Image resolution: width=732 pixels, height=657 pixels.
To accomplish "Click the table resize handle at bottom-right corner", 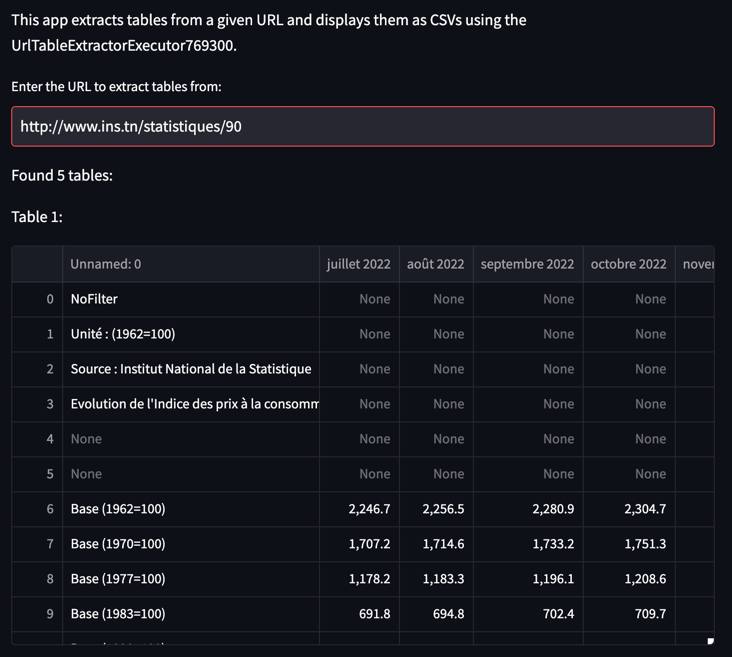I will pos(710,641).
